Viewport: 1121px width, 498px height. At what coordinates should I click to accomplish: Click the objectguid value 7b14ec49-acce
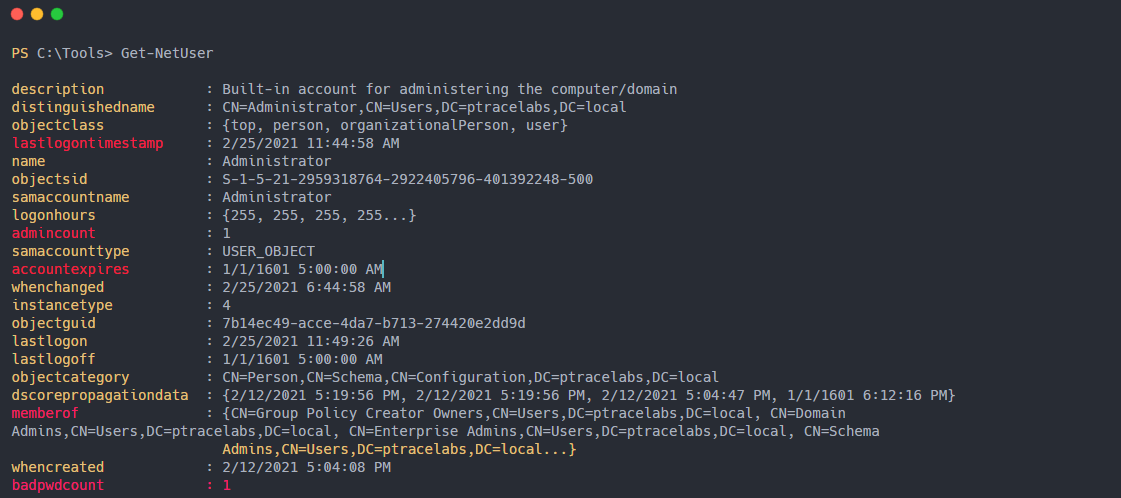[374, 324]
